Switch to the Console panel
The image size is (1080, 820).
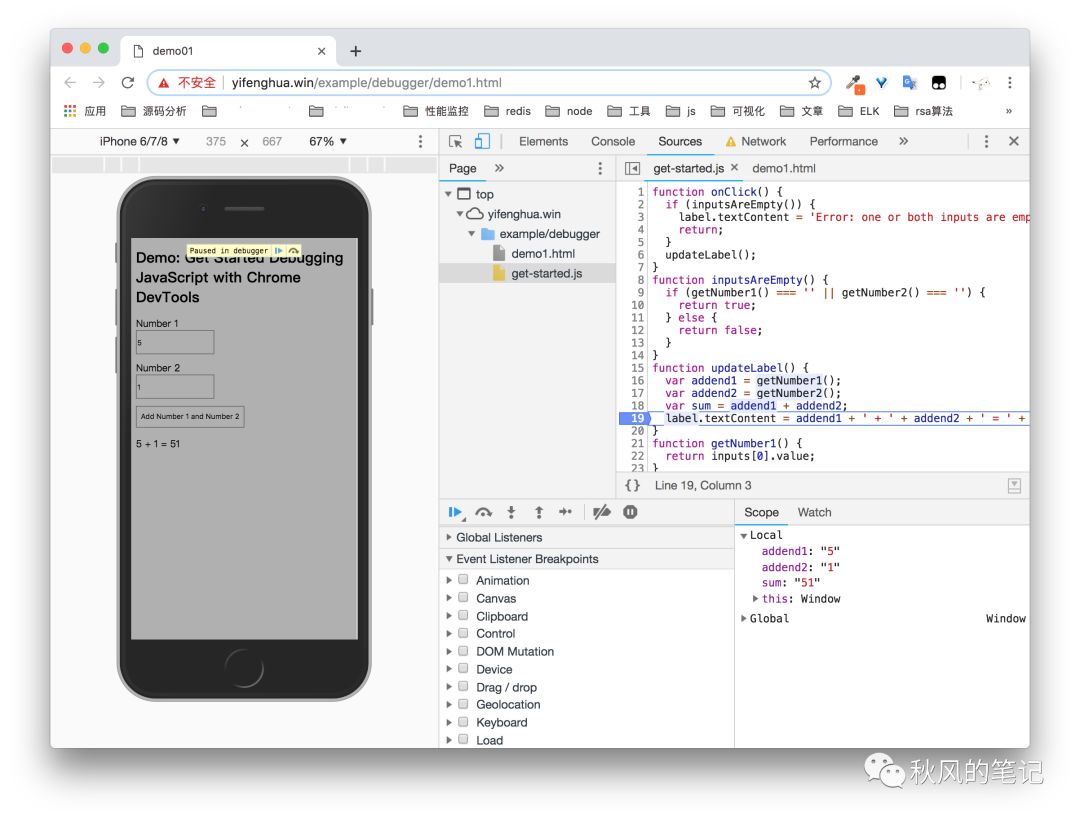tap(613, 141)
